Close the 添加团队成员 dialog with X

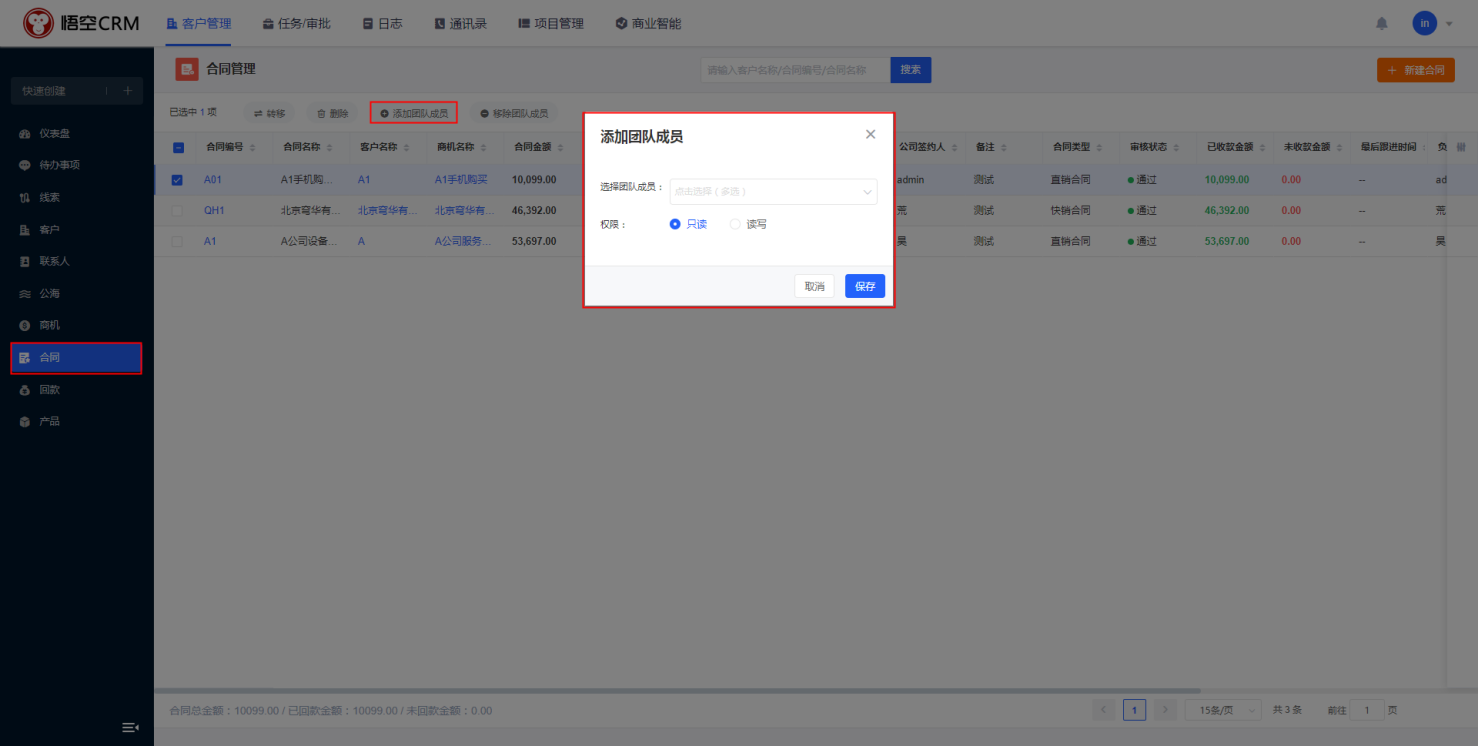tap(870, 134)
